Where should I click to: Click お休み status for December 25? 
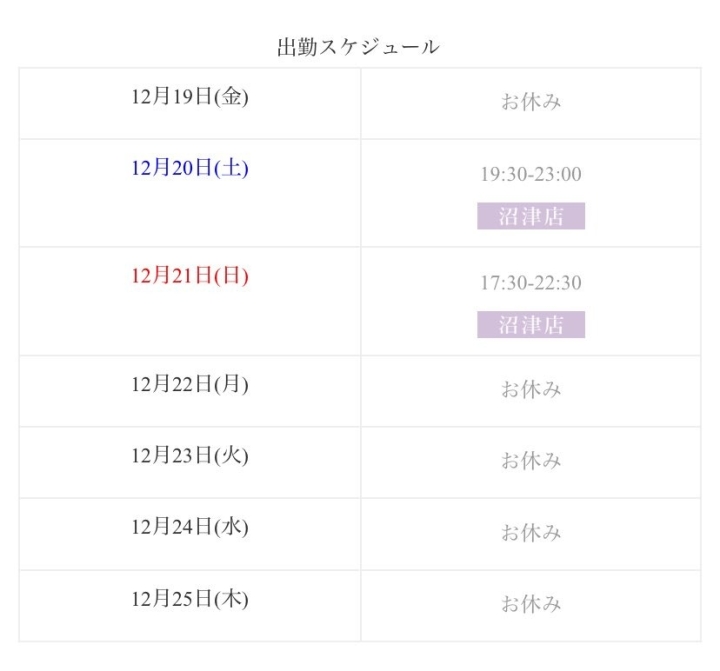[x=531, y=604]
